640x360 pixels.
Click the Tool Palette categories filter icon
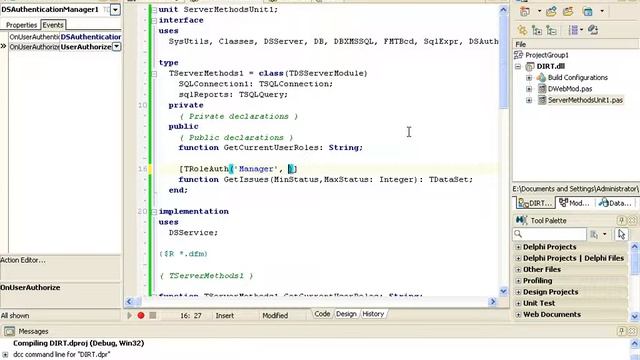pyautogui.click(x=594, y=234)
